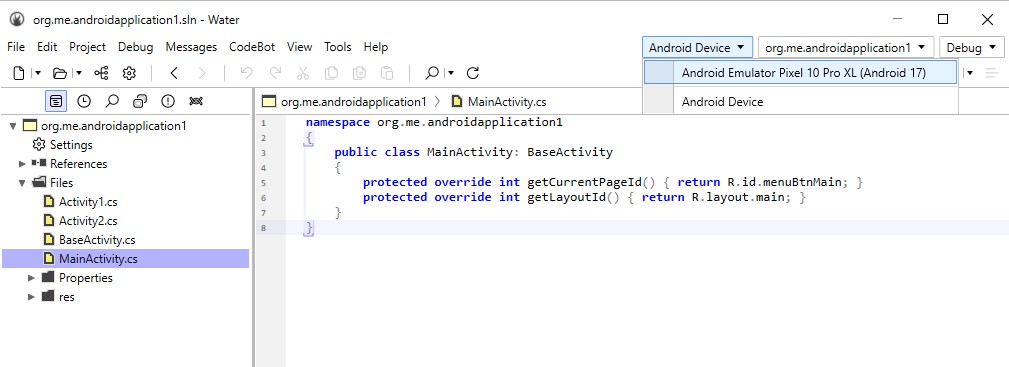Click the Refresh circular arrow icon

[473, 73]
